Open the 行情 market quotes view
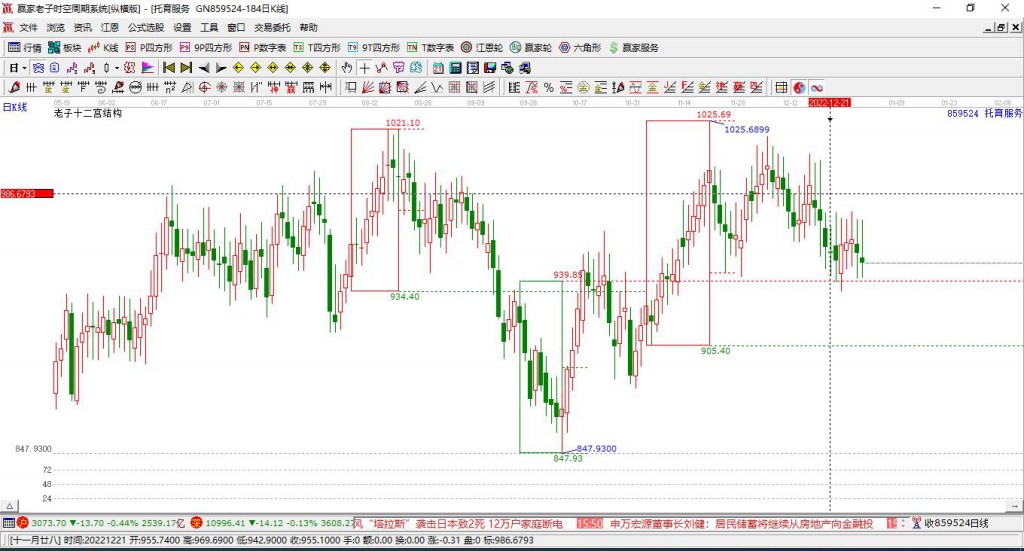The image size is (1024, 551). point(24,48)
